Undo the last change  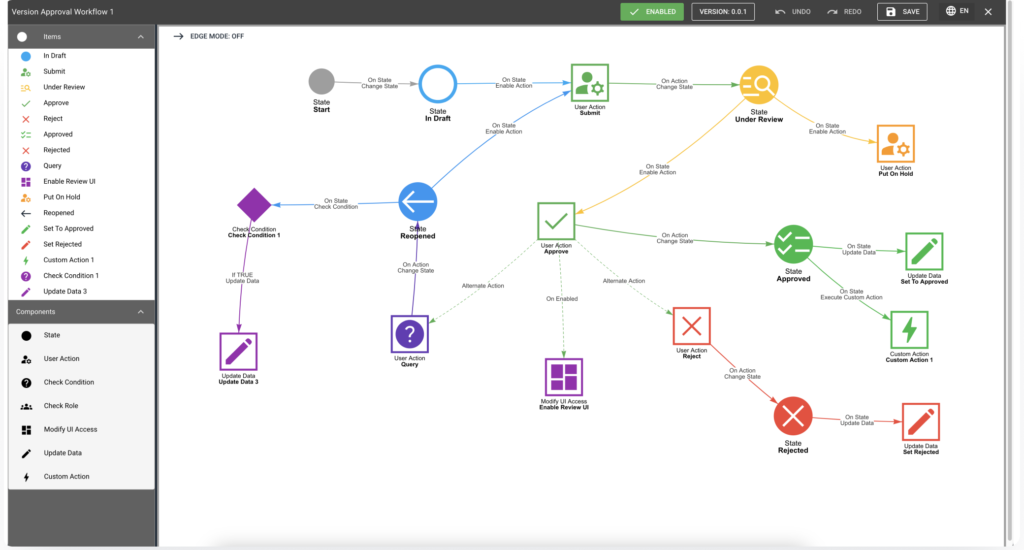tap(793, 12)
